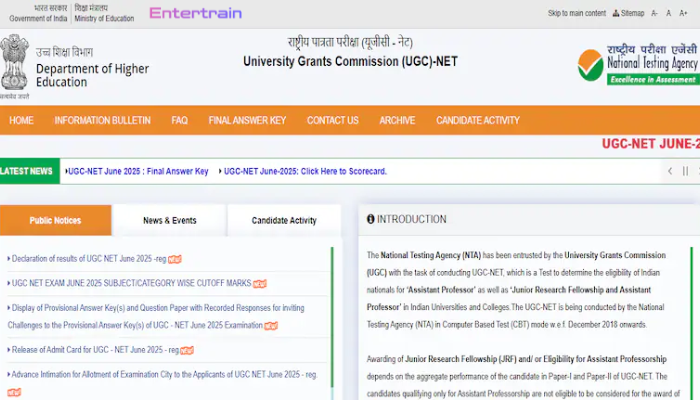This screenshot has height=400, width=700.
Task: Open the FAQ menu item
Action: pos(179,120)
